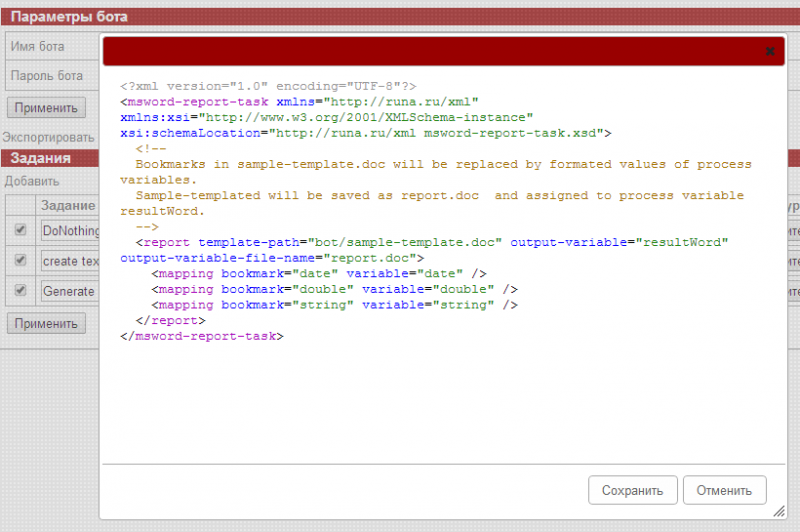Click the comment line starting with Bookmarks
This screenshot has width=800, height=532.
click(443, 164)
